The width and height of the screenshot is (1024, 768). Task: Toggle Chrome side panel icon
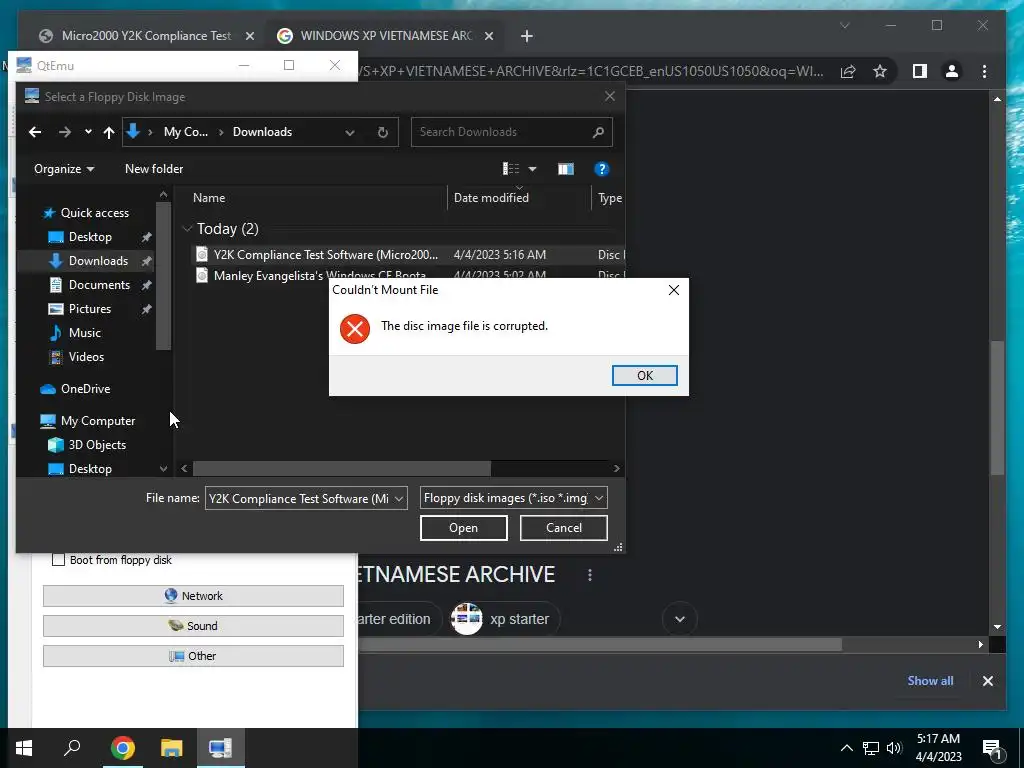pyautogui.click(x=920, y=71)
